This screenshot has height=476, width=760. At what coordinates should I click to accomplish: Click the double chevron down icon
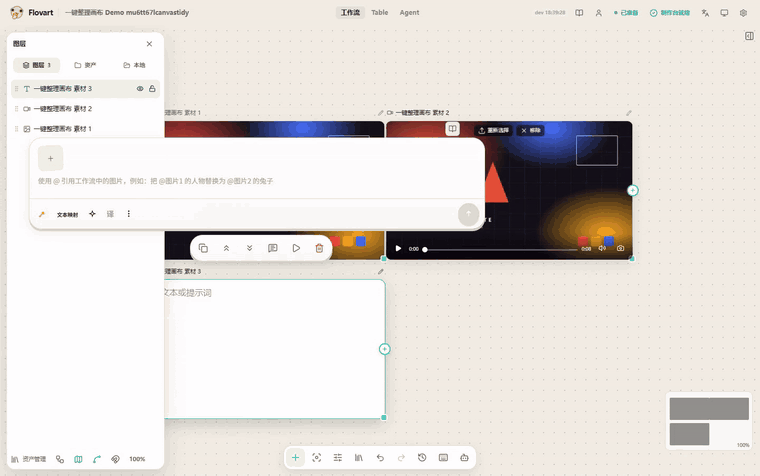tap(250, 248)
